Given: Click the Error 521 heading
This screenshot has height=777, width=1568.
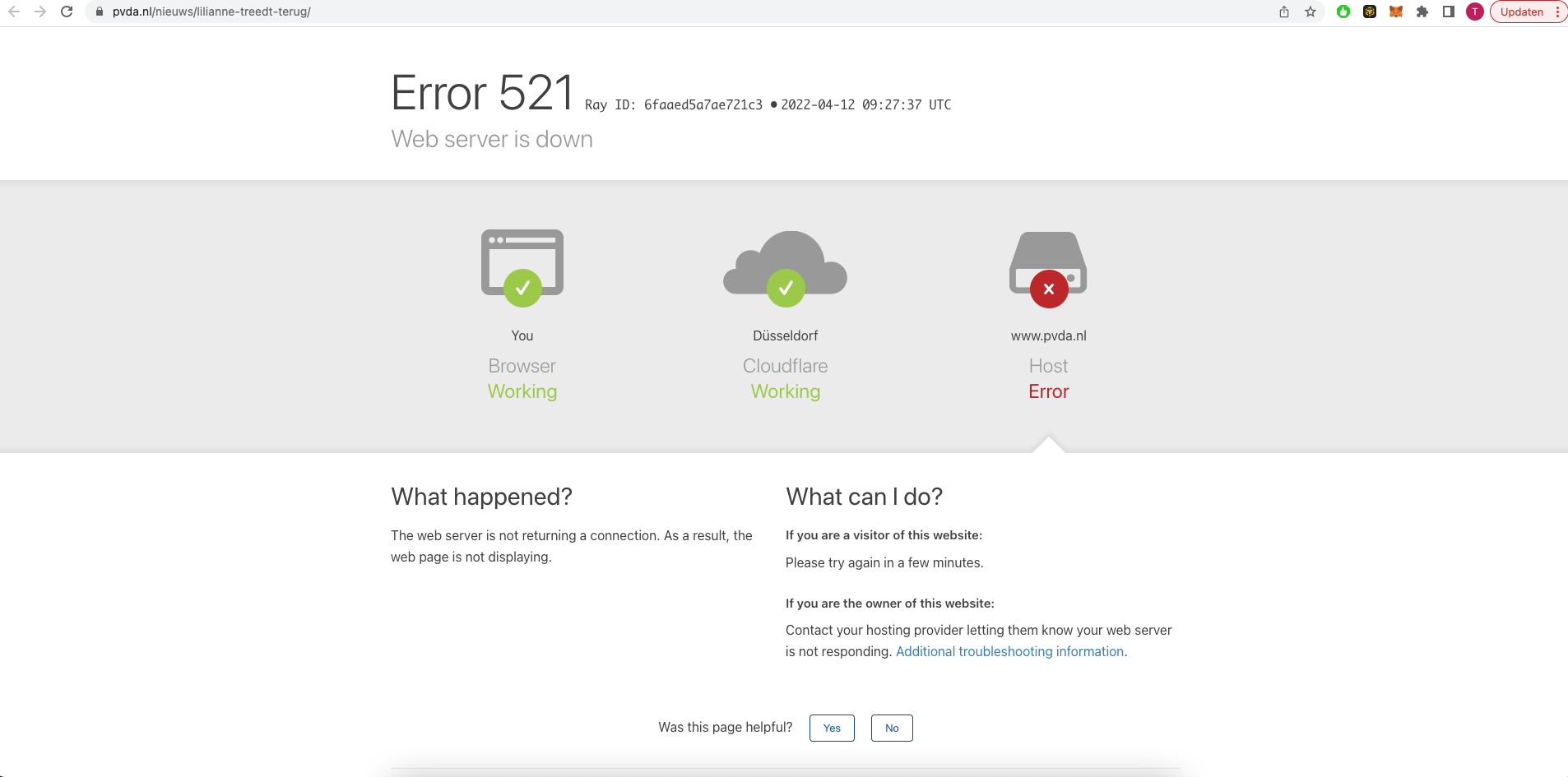Looking at the screenshot, I should (x=482, y=92).
